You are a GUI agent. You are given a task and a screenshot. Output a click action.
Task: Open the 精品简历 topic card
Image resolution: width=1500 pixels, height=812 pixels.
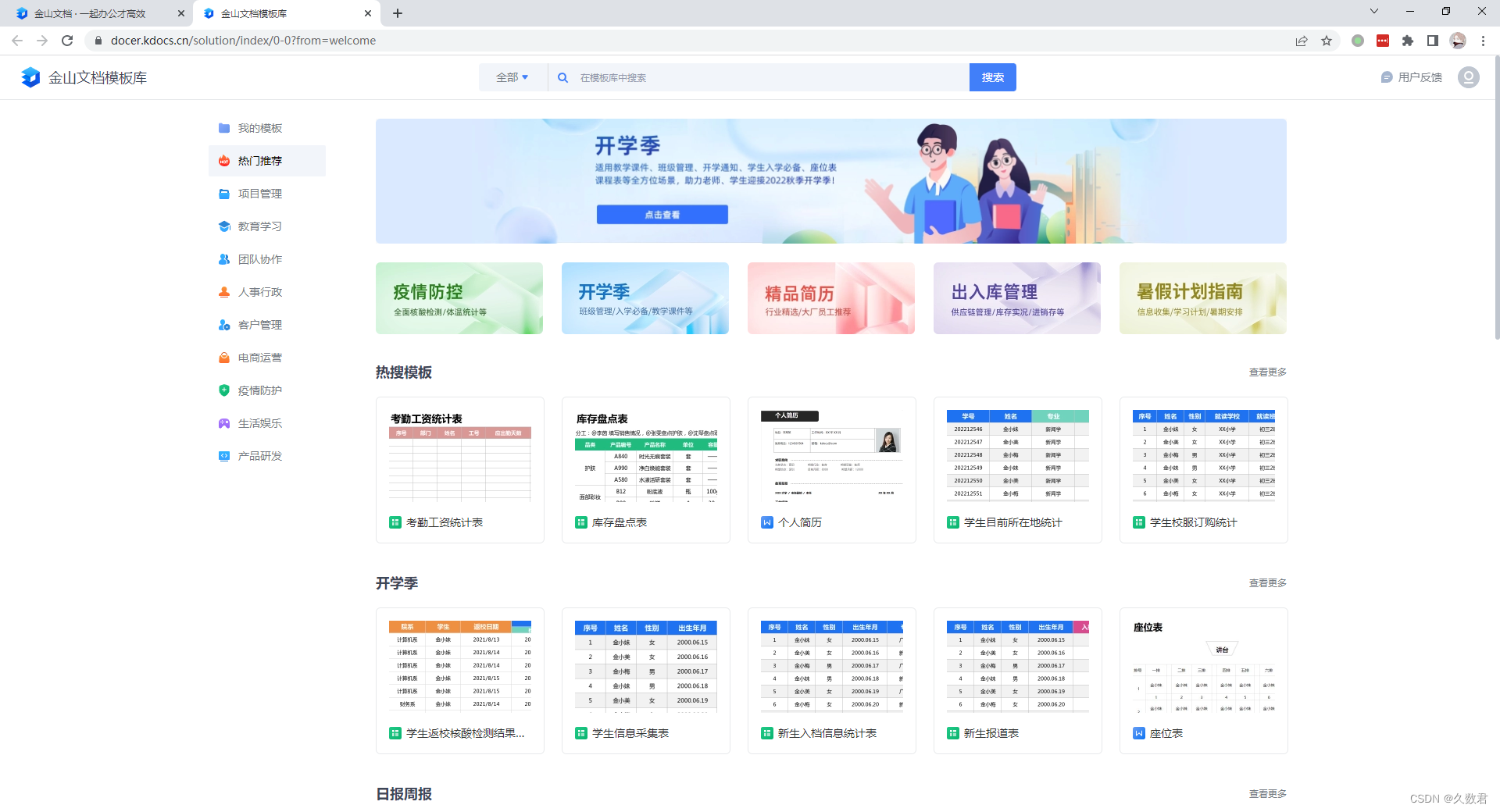click(831, 298)
